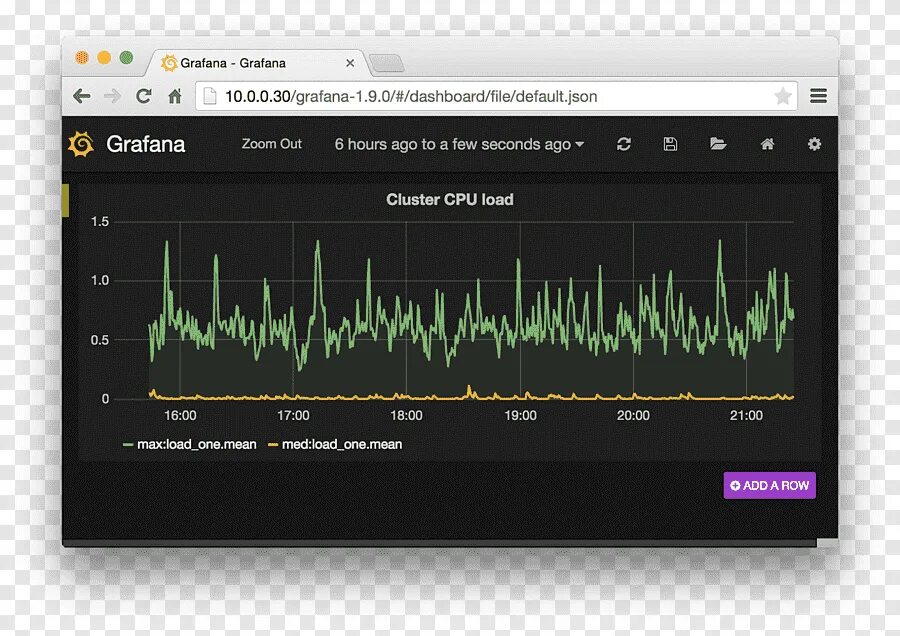Click the 1.0 y-axis label
Viewport: 900px width, 636px height.
100,281
